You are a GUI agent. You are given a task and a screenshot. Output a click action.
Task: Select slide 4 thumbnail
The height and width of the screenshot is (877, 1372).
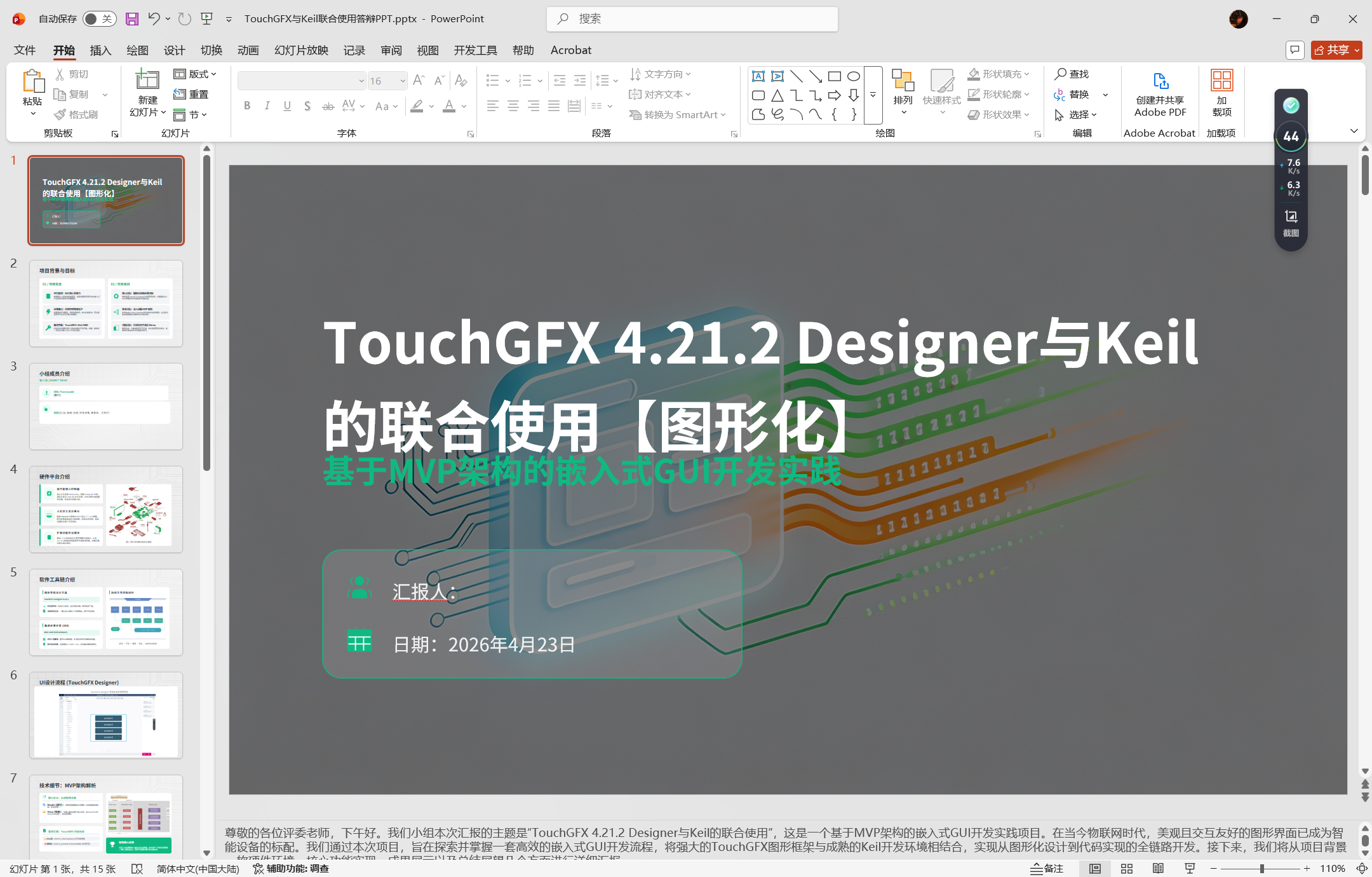106,509
